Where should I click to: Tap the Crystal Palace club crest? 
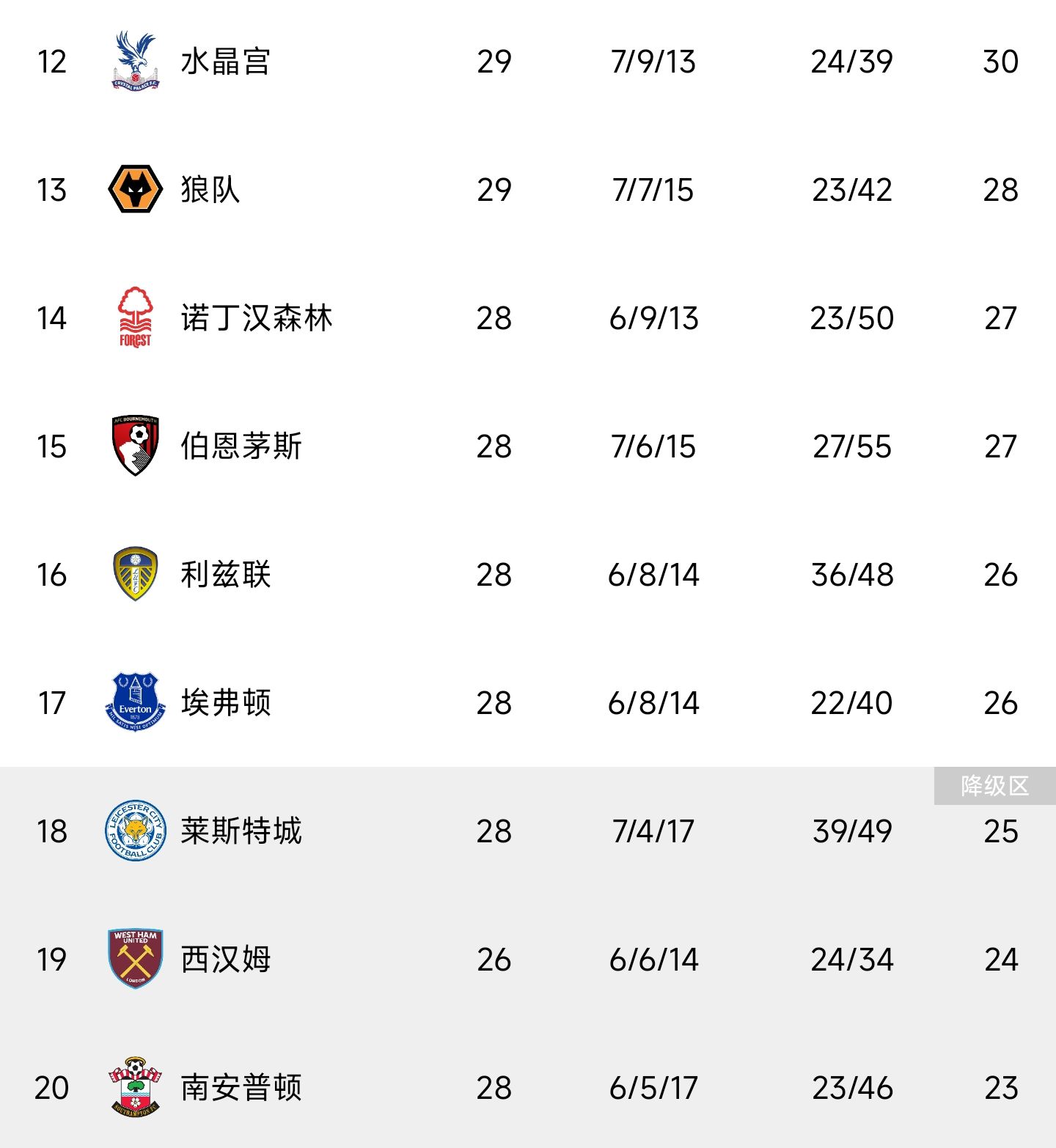135,61
